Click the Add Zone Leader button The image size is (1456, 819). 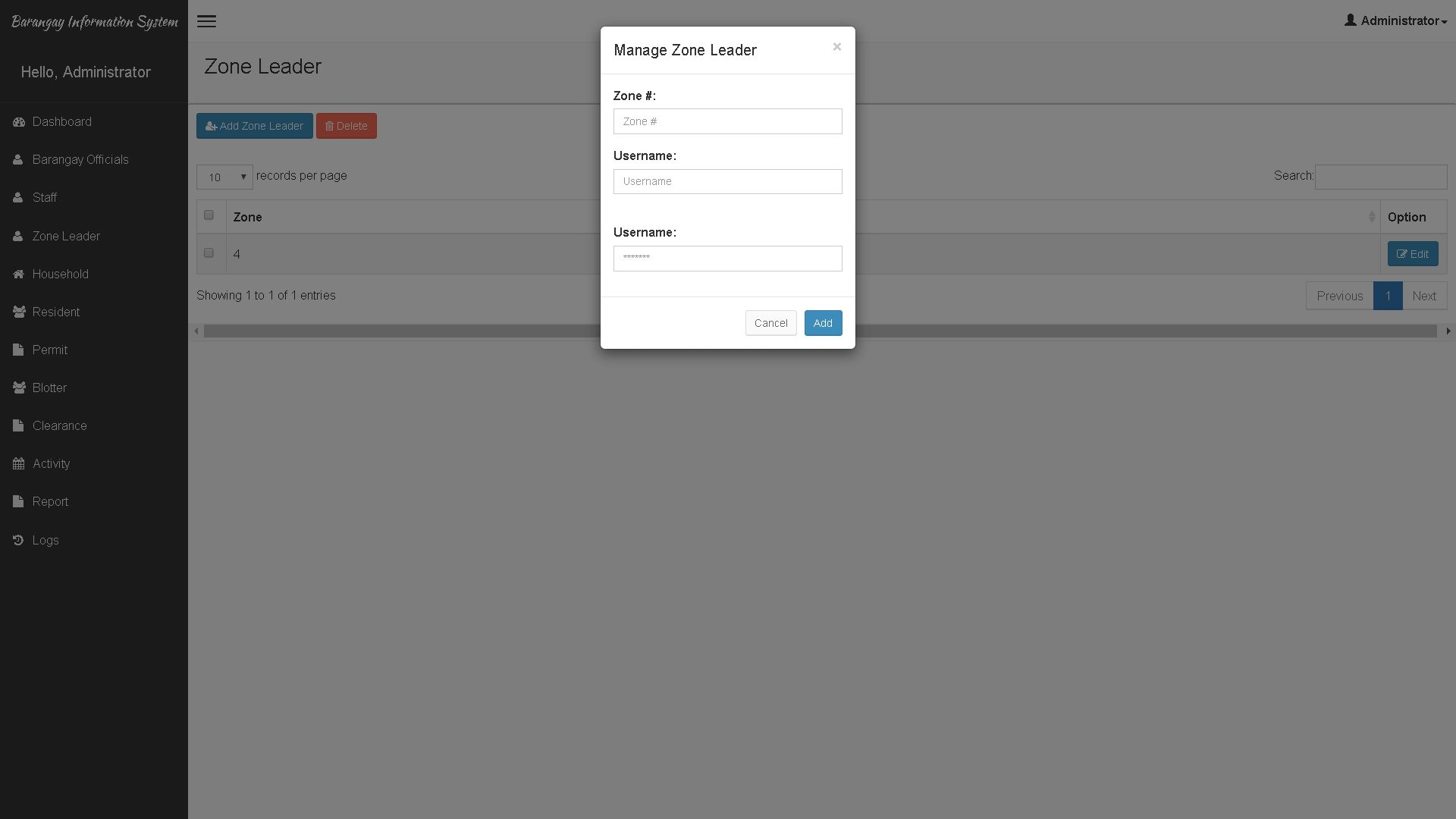(x=256, y=125)
